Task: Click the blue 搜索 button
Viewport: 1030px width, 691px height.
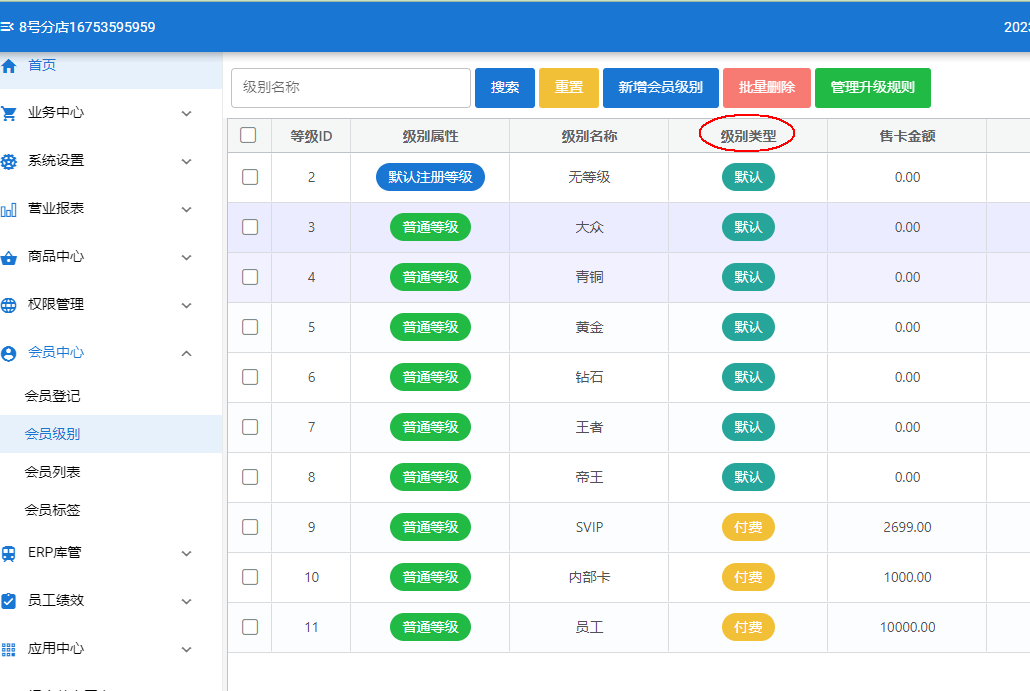Action: (505, 88)
